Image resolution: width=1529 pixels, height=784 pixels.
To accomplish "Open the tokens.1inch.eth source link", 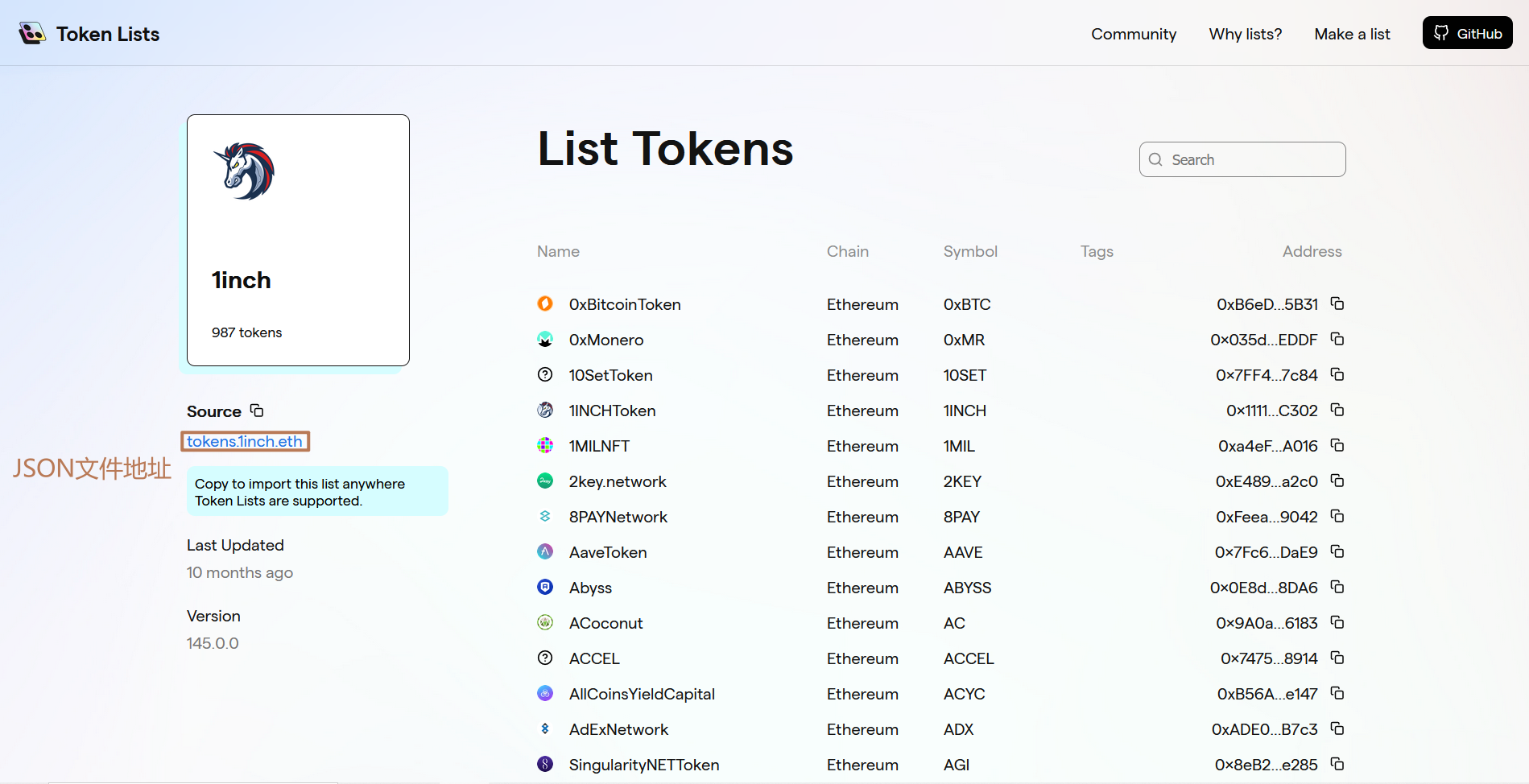I will click(x=245, y=441).
